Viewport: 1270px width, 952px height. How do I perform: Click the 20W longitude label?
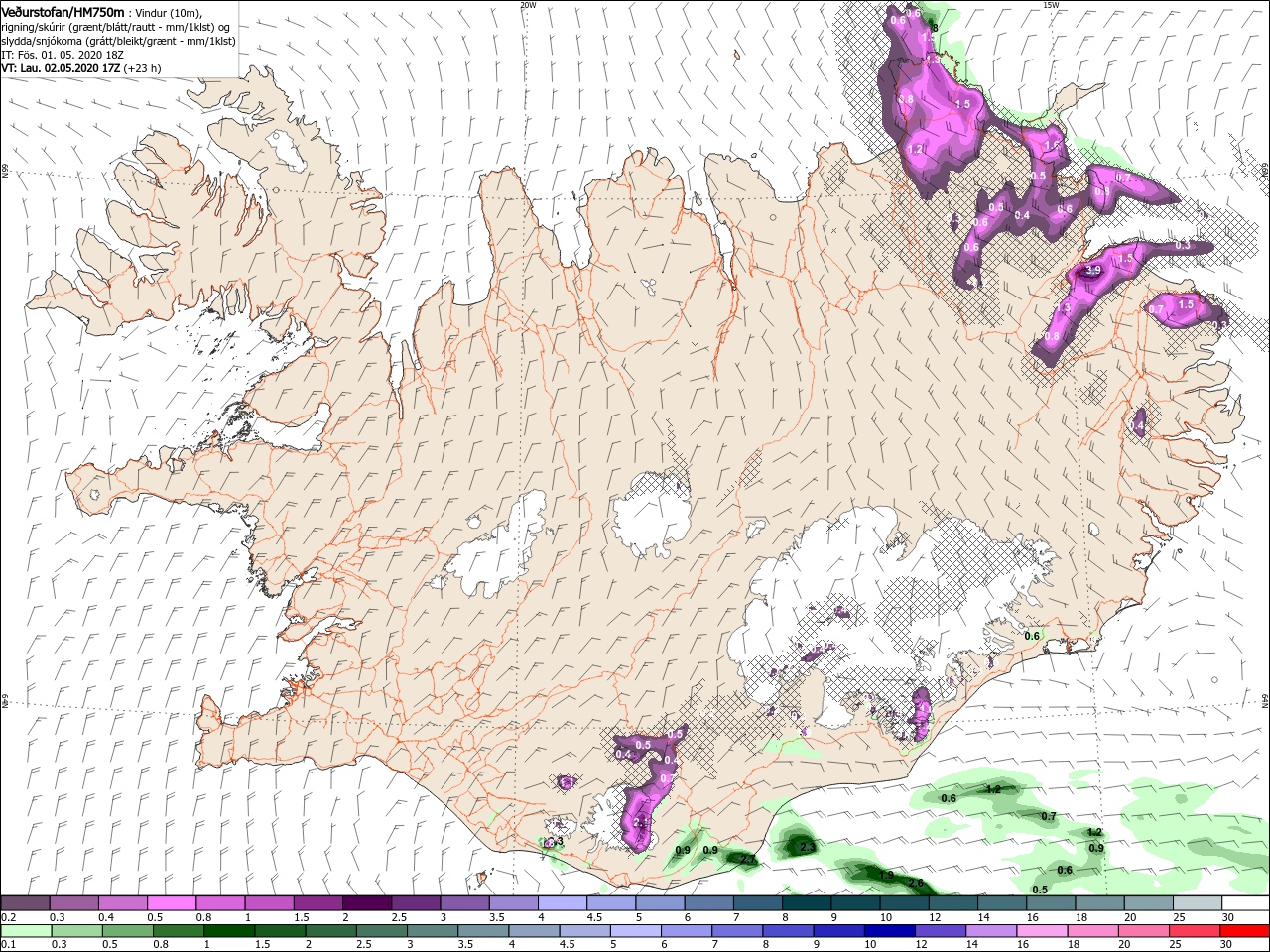pyautogui.click(x=528, y=4)
